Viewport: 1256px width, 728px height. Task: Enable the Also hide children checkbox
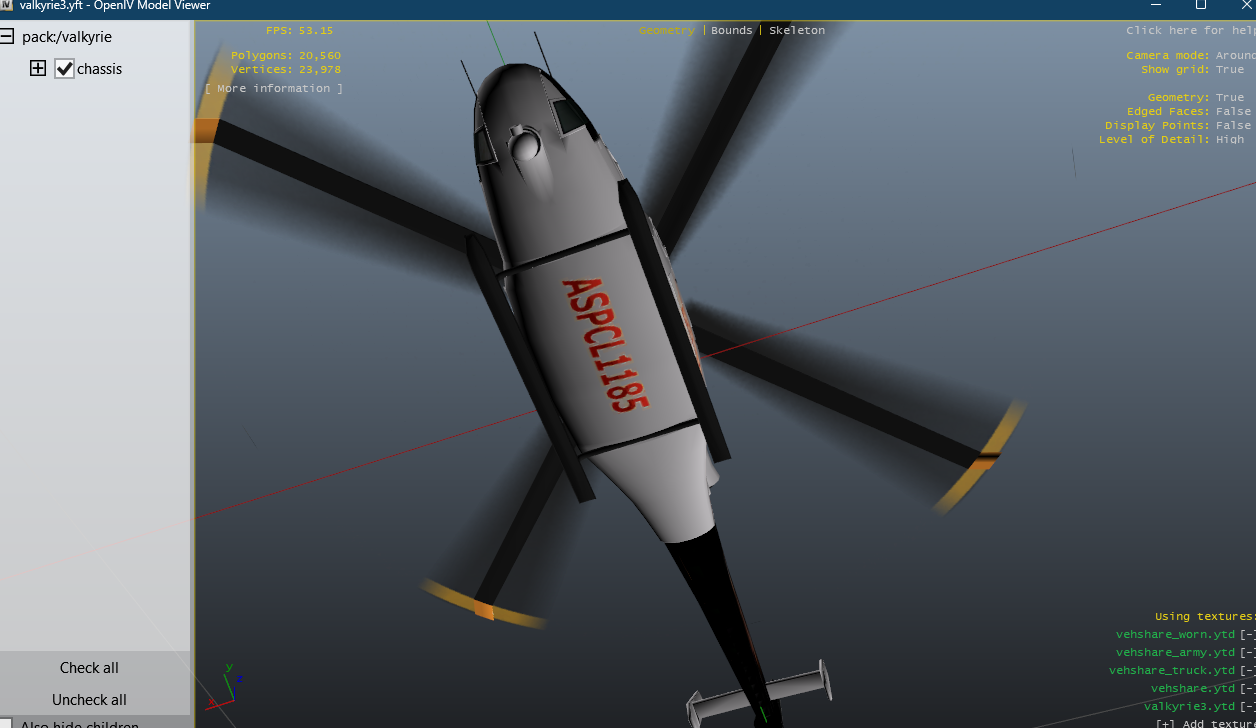(7, 724)
